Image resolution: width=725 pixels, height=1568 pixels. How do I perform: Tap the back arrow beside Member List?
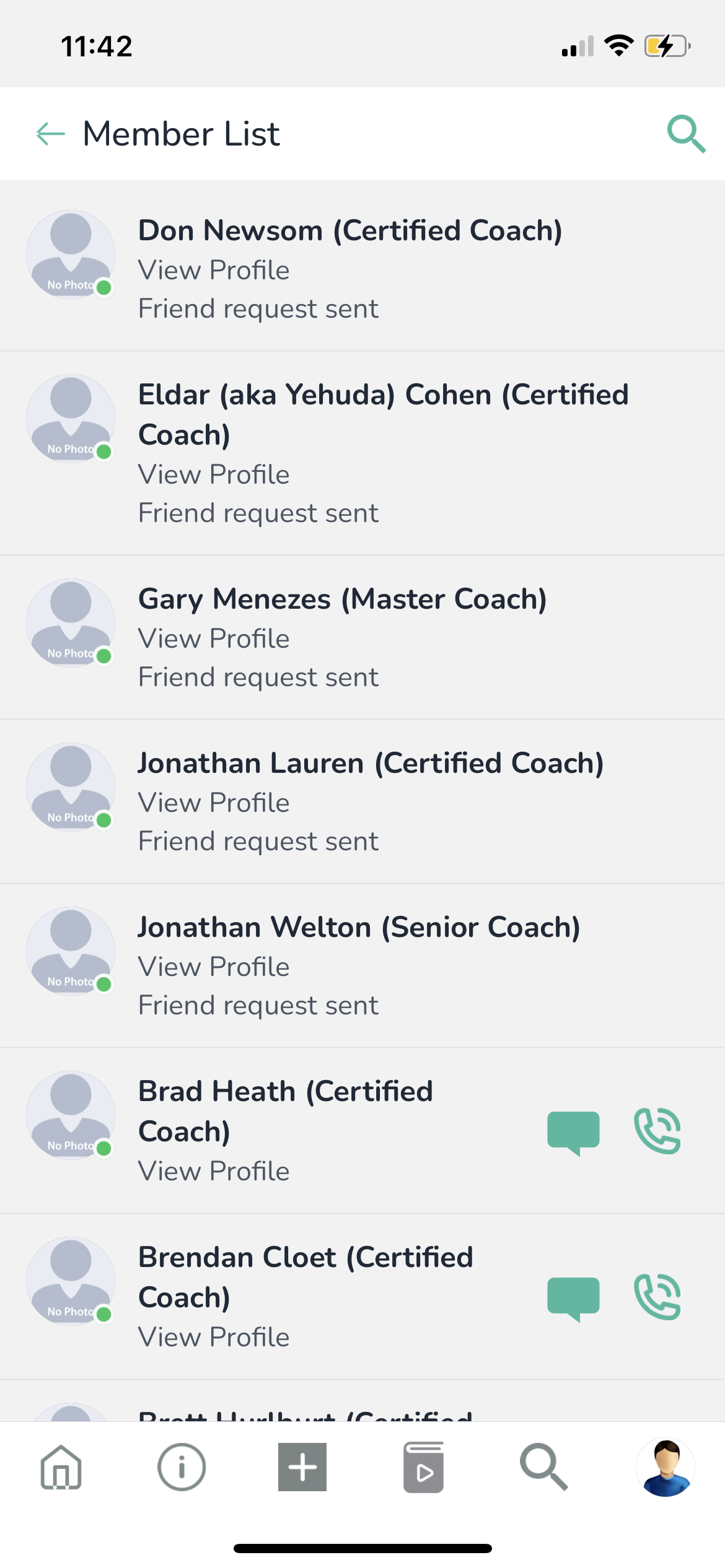click(50, 133)
